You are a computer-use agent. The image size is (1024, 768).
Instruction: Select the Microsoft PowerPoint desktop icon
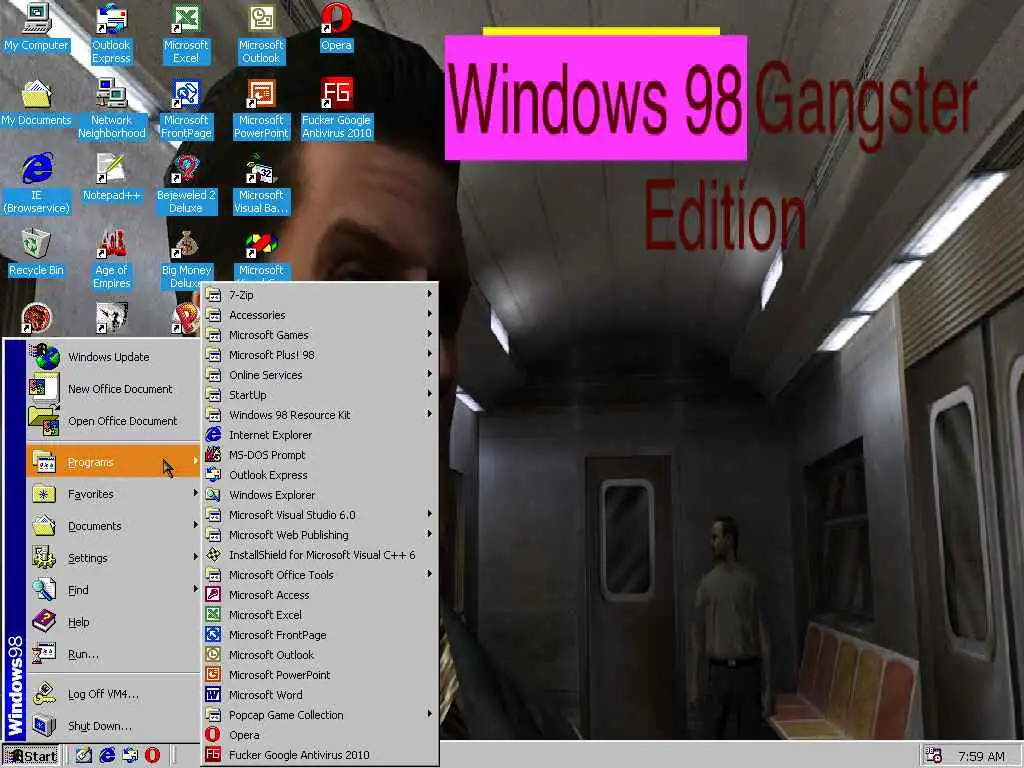(261, 108)
